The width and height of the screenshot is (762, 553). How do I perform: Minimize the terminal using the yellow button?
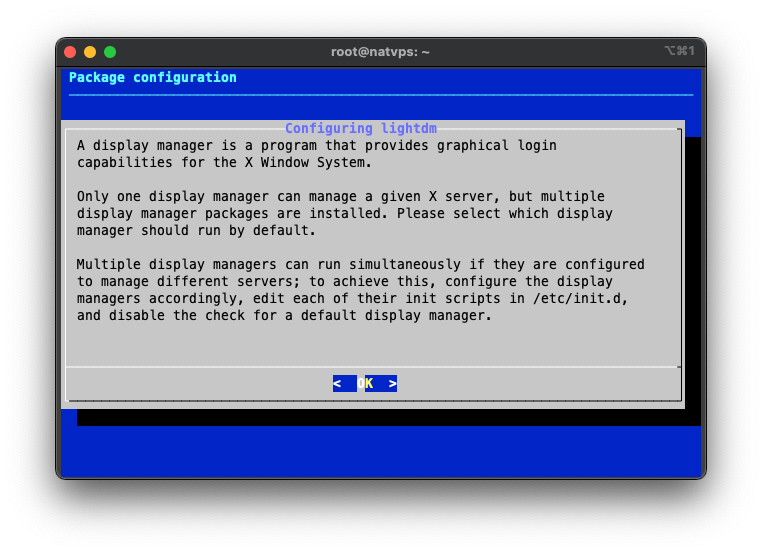click(90, 52)
